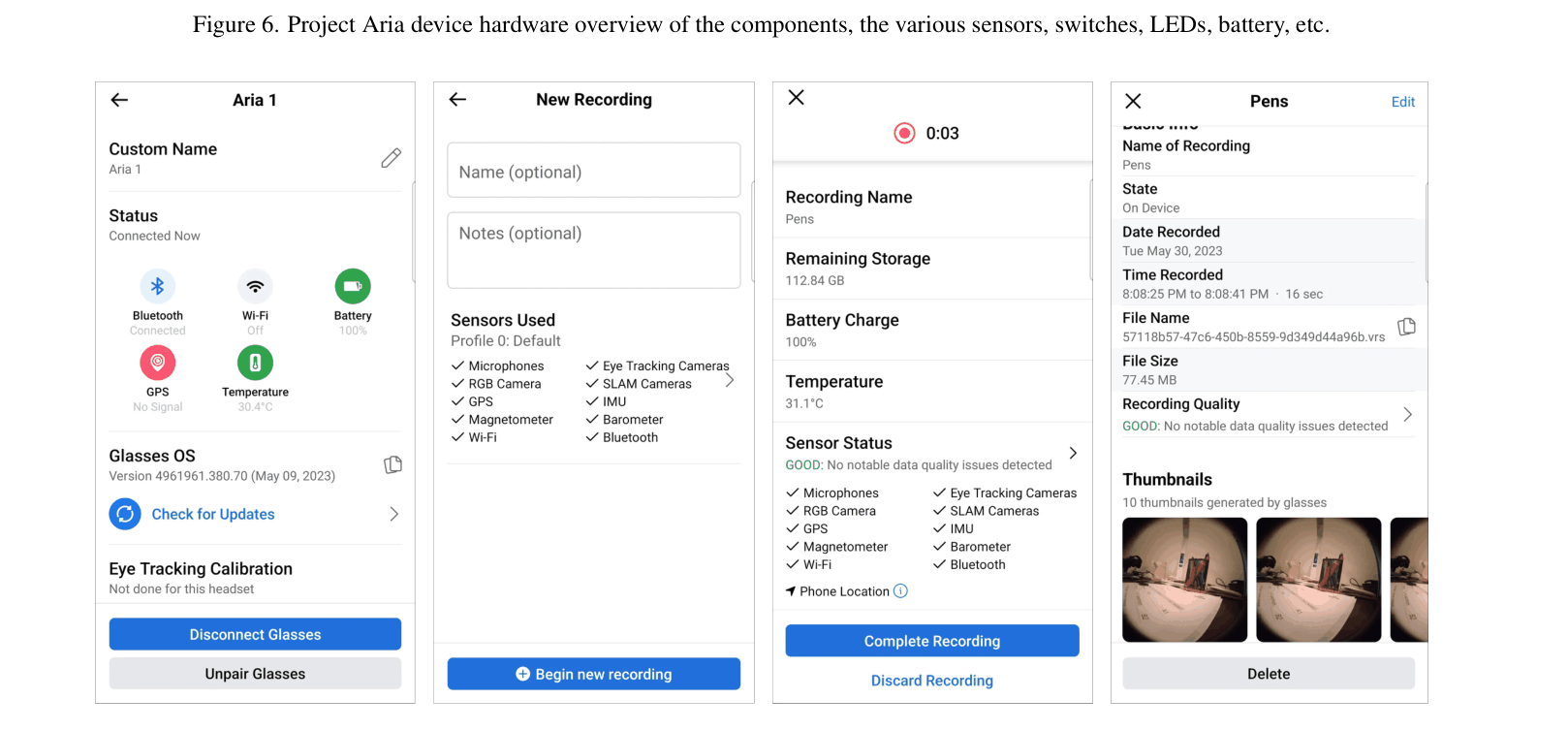The height and width of the screenshot is (731, 1568).
Task: Copy the Glasses OS version
Action: click(x=392, y=465)
